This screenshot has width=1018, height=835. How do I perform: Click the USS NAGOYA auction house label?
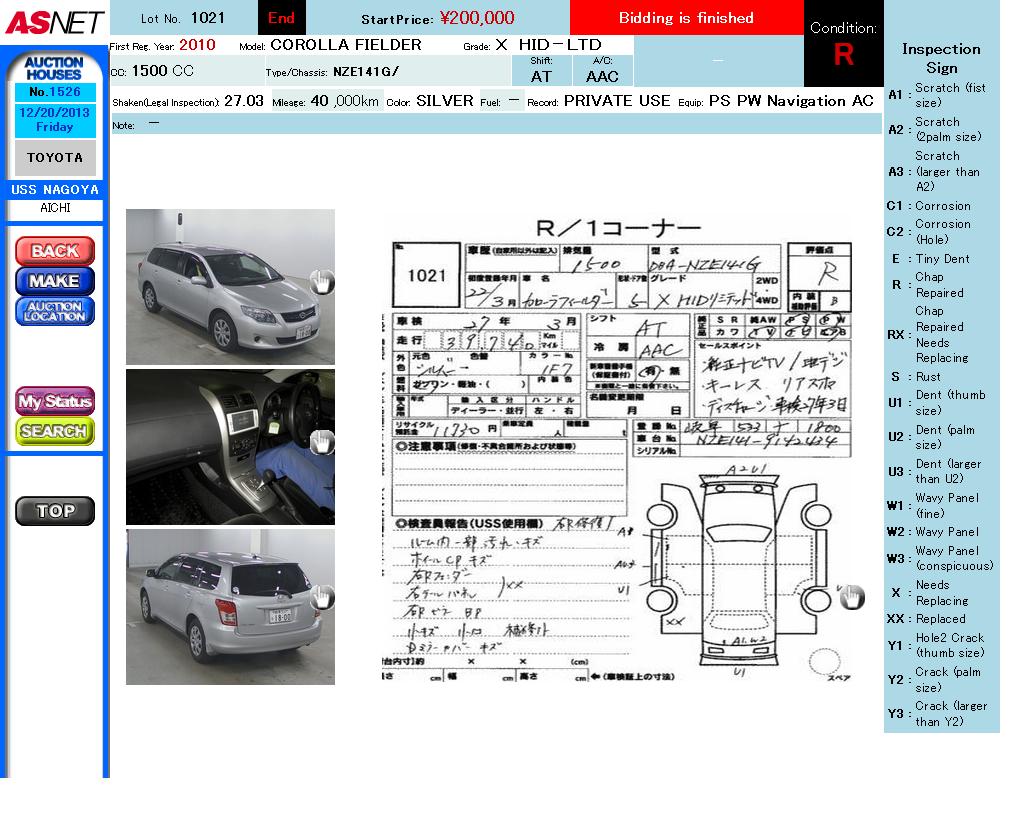tap(55, 190)
